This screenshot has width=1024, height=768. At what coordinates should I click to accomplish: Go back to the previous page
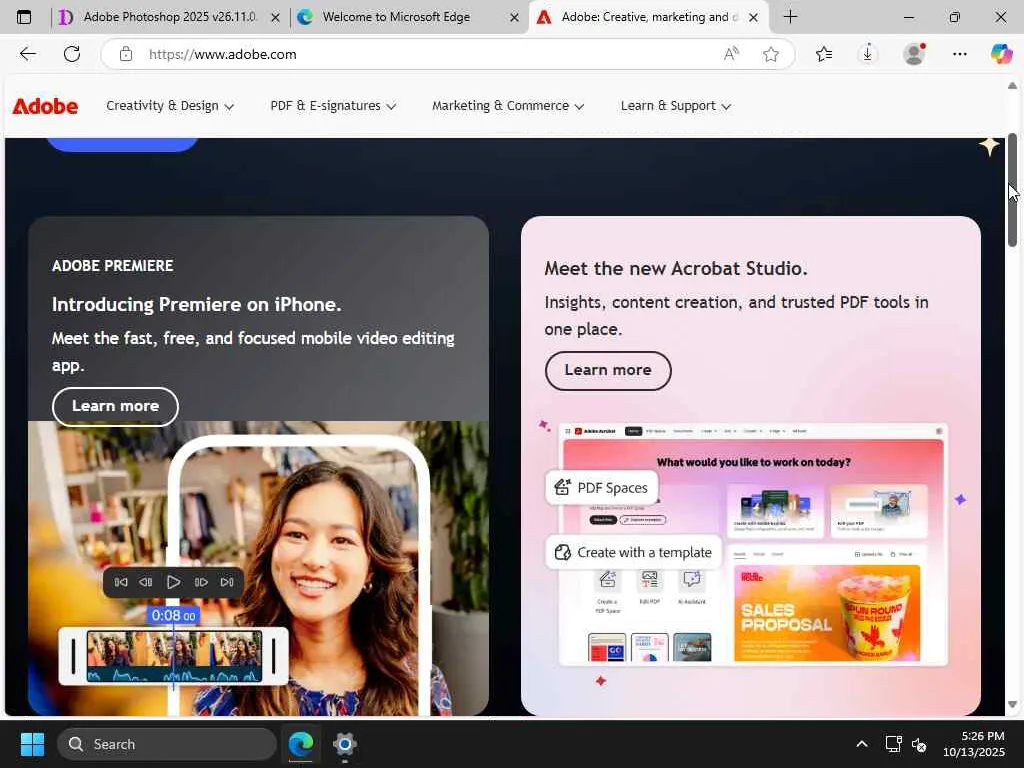click(27, 54)
